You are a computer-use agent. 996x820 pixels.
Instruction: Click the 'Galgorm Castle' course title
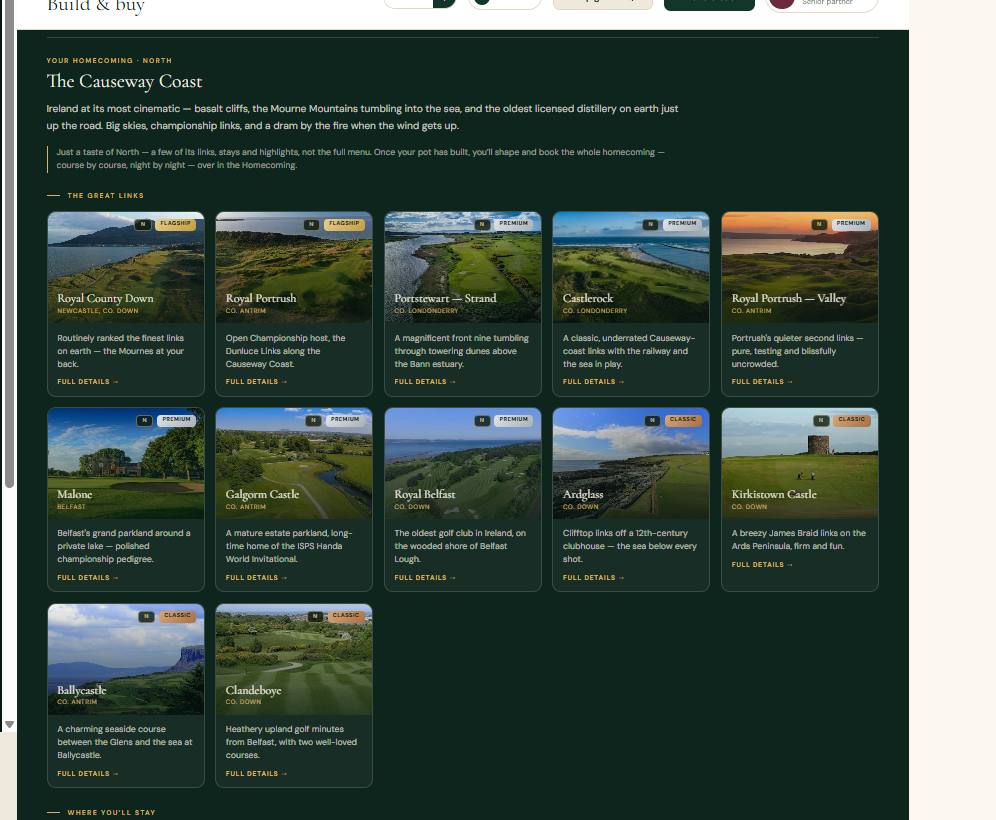click(x=262, y=494)
